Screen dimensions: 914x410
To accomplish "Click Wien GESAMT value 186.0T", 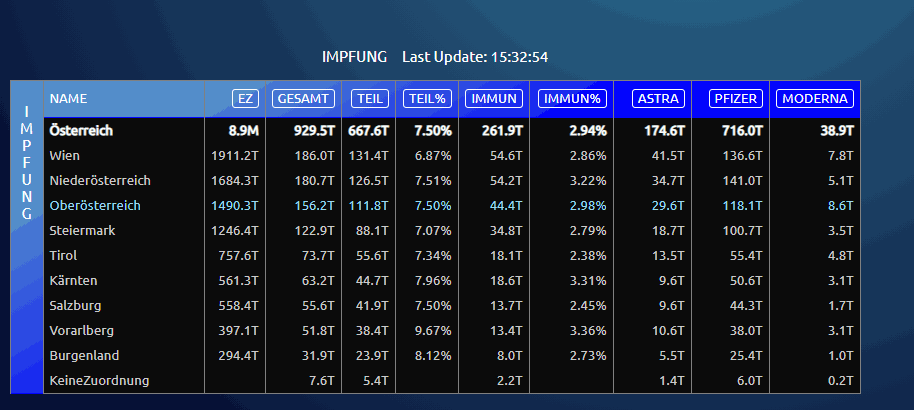I will [x=315, y=156].
